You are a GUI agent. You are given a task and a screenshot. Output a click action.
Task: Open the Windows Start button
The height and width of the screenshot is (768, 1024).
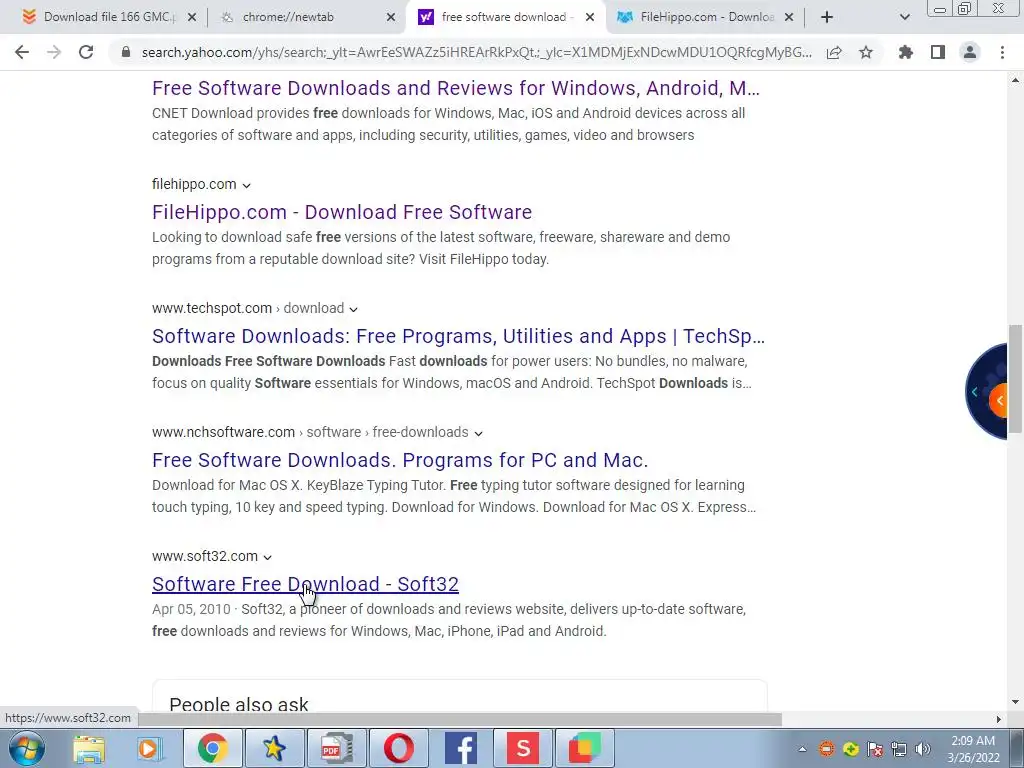pyautogui.click(x=27, y=748)
